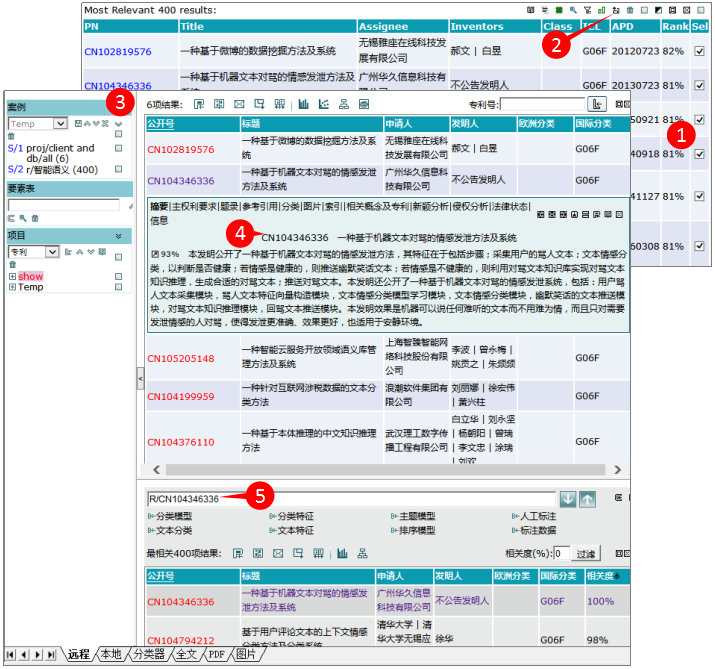Click the hierarchy tree icon in 6项结果 toolbar
Viewport: 715px width, 669px height.
[x=344, y=104]
